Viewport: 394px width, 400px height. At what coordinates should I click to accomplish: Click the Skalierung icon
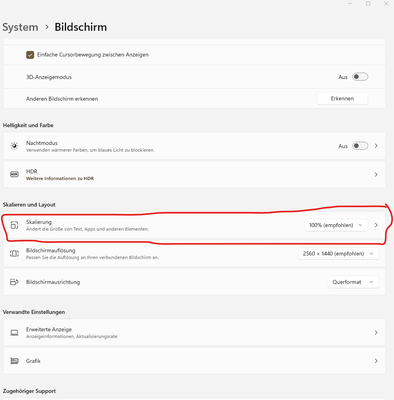tap(14, 225)
